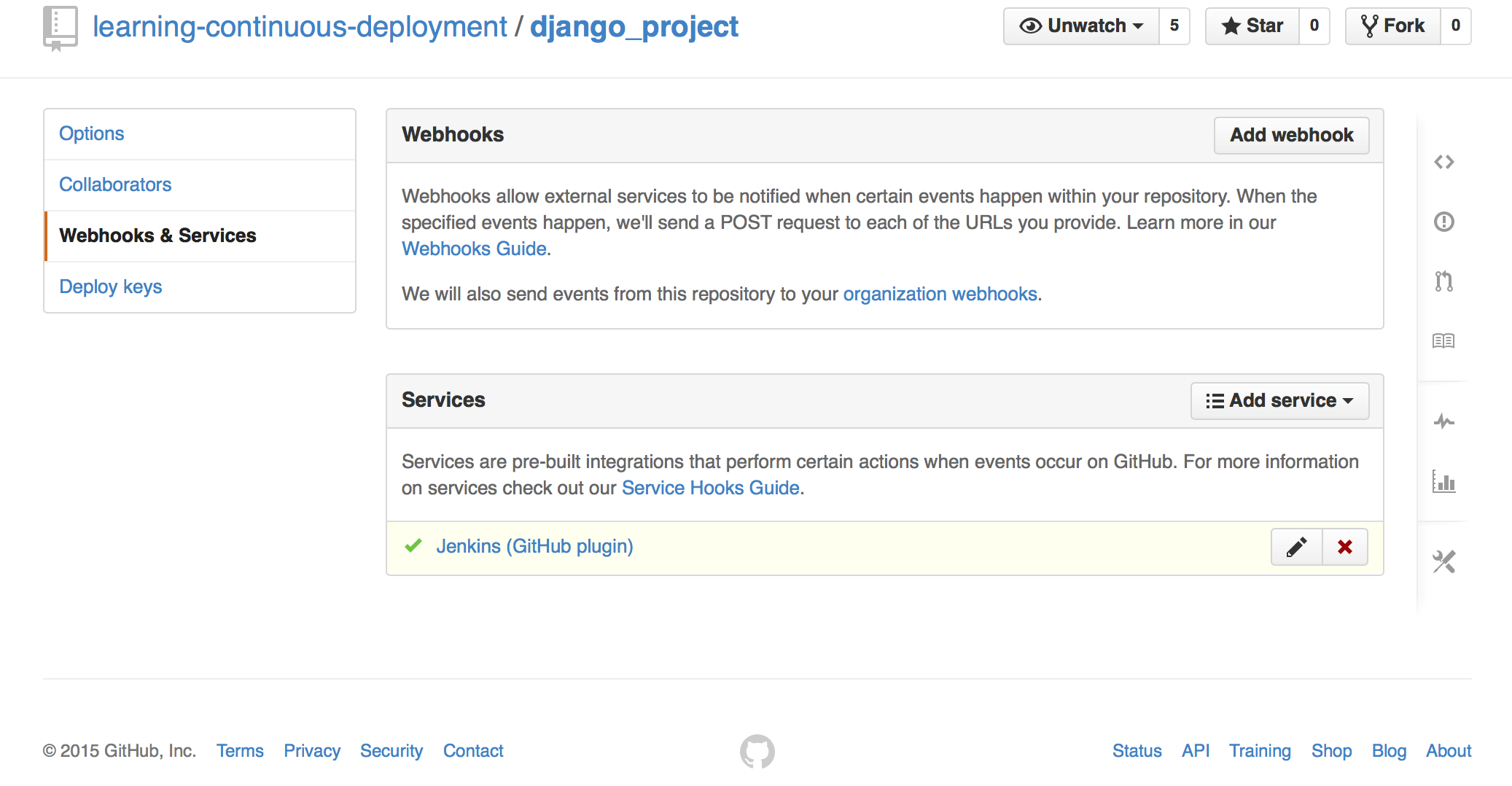
Task: Select Collaborators in the settings menu
Action: pyautogui.click(x=200, y=185)
